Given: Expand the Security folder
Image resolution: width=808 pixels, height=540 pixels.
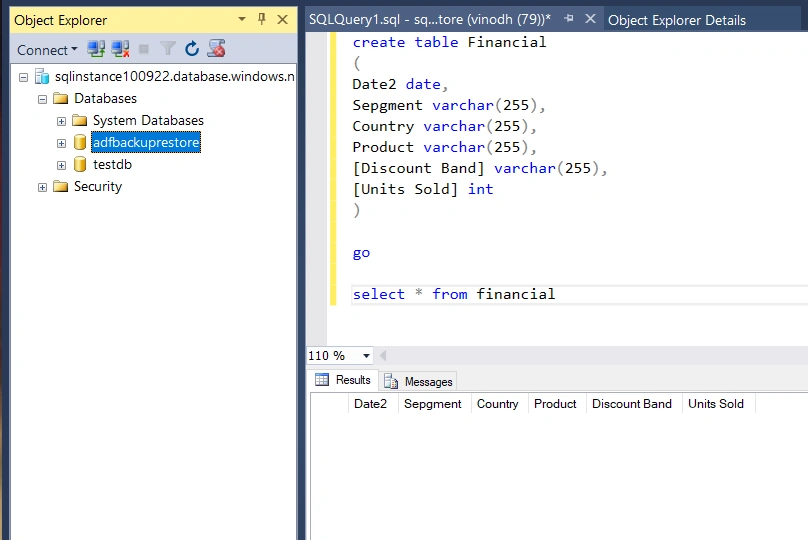Looking at the screenshot, I should 42,188.
